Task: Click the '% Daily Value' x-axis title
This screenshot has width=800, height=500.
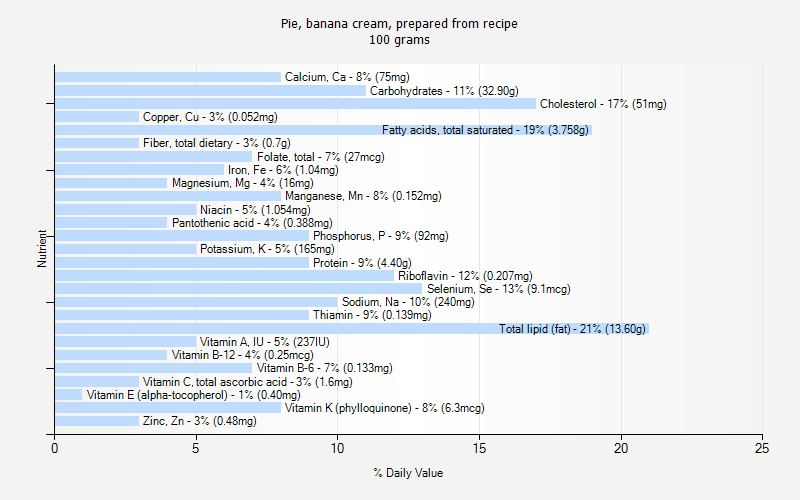Action: [408, 473]
